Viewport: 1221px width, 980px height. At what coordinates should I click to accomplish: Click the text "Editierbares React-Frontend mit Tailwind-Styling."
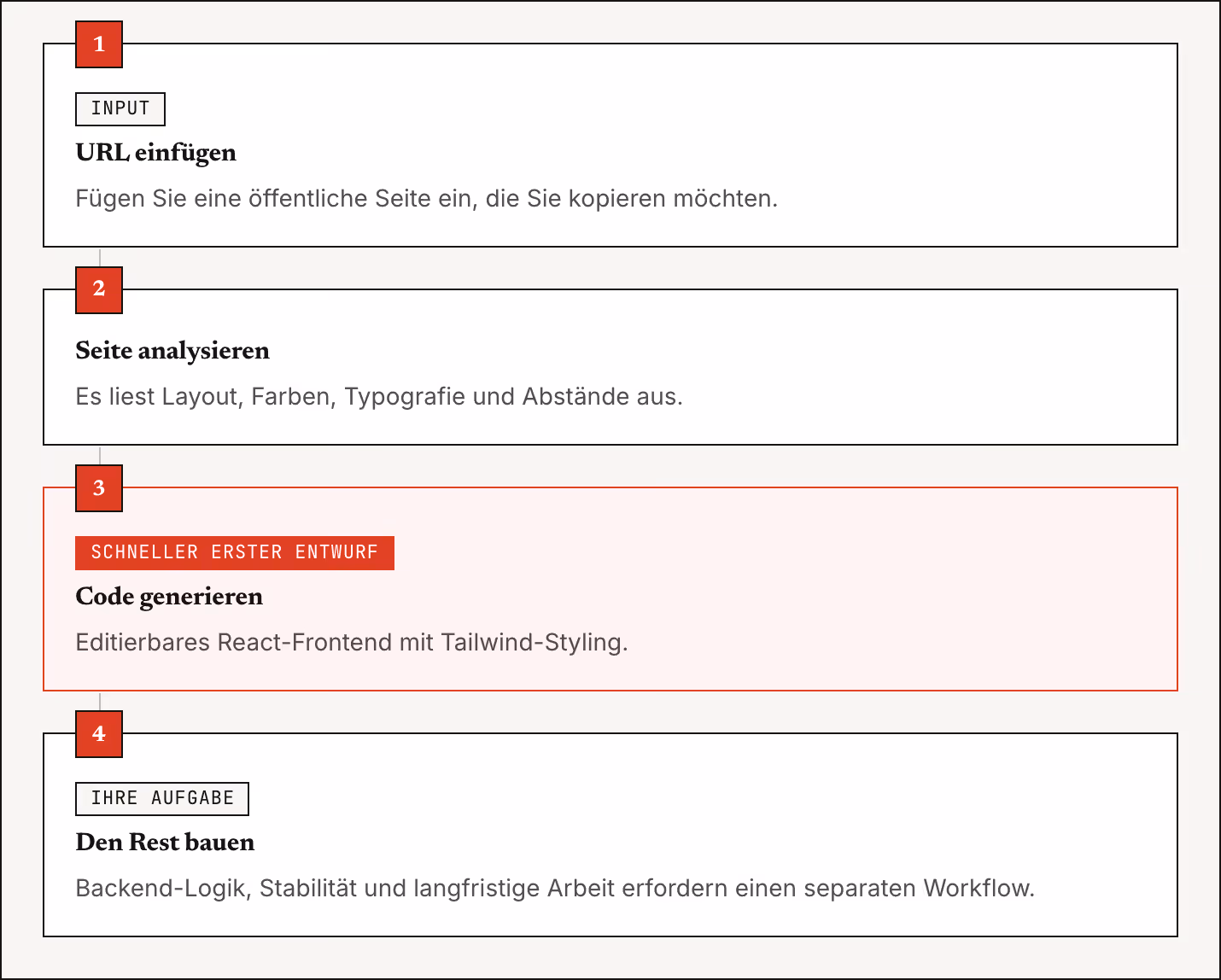pos(352,643)
